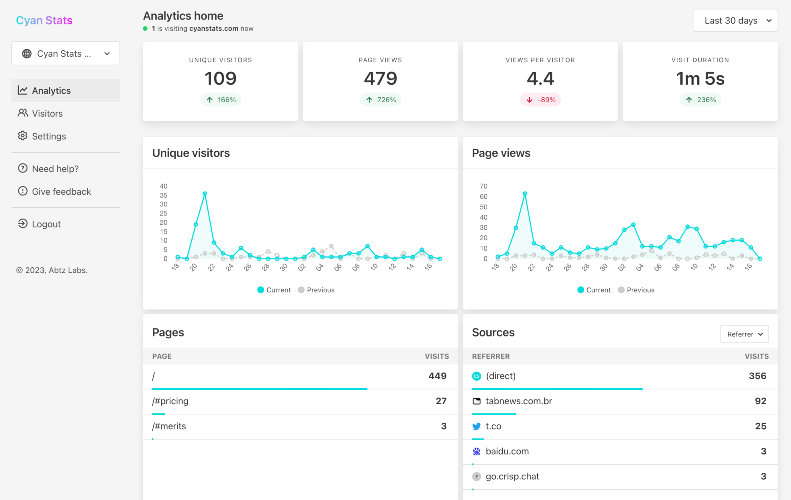Click the 356 visits value
Screen dimensions: 791x500
pos(758,376)
